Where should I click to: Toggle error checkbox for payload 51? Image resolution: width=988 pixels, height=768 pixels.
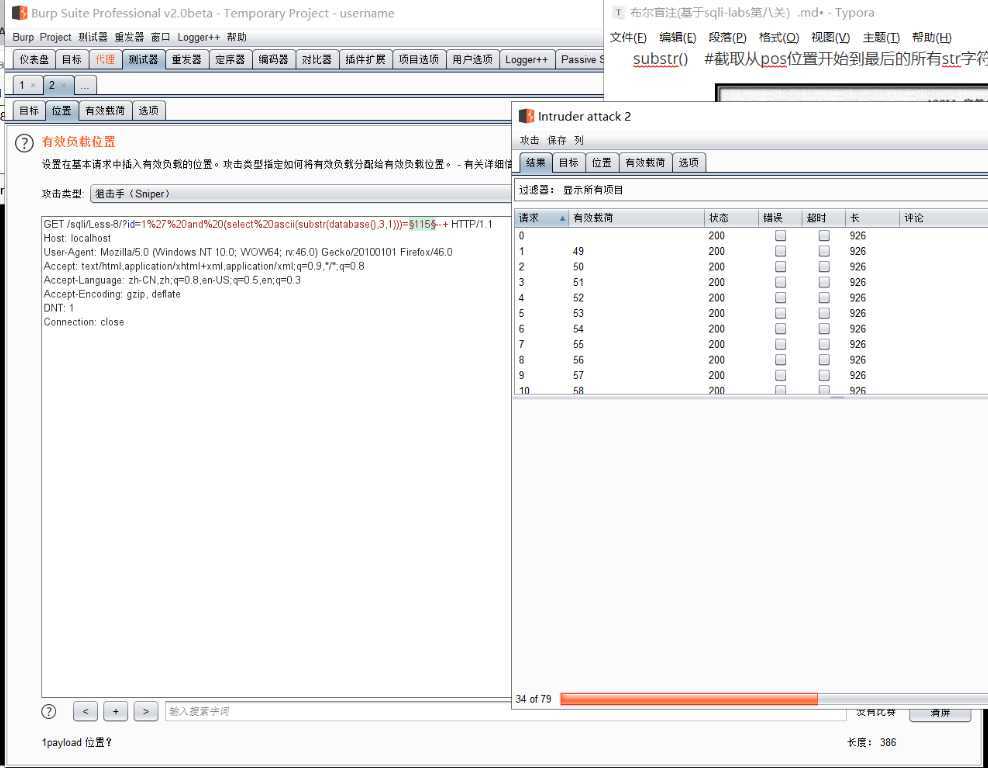pyautogui.click(x=780, y=282)
